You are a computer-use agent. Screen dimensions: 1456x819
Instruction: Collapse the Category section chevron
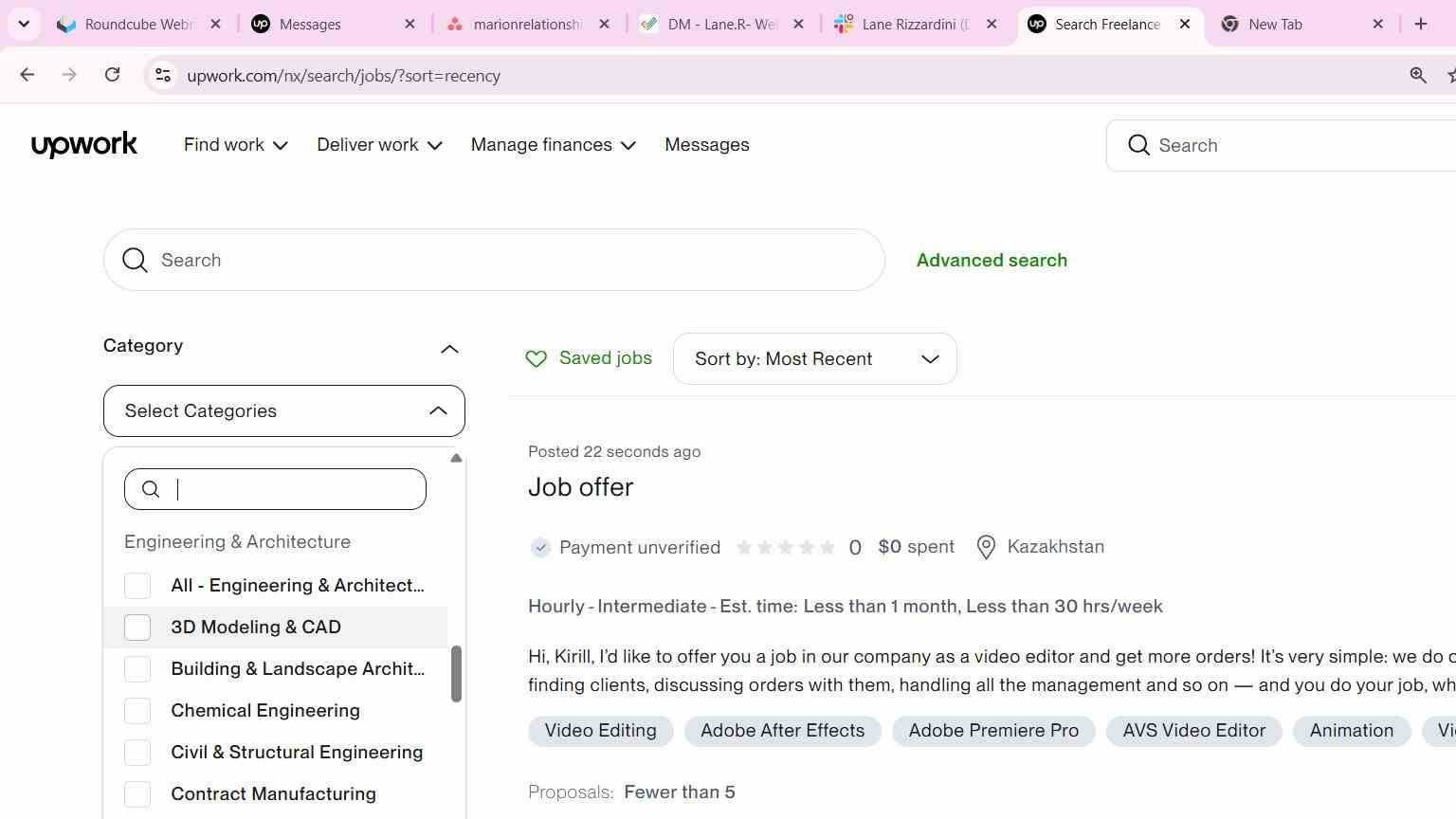pyautogui.click(x=449, y=349)
